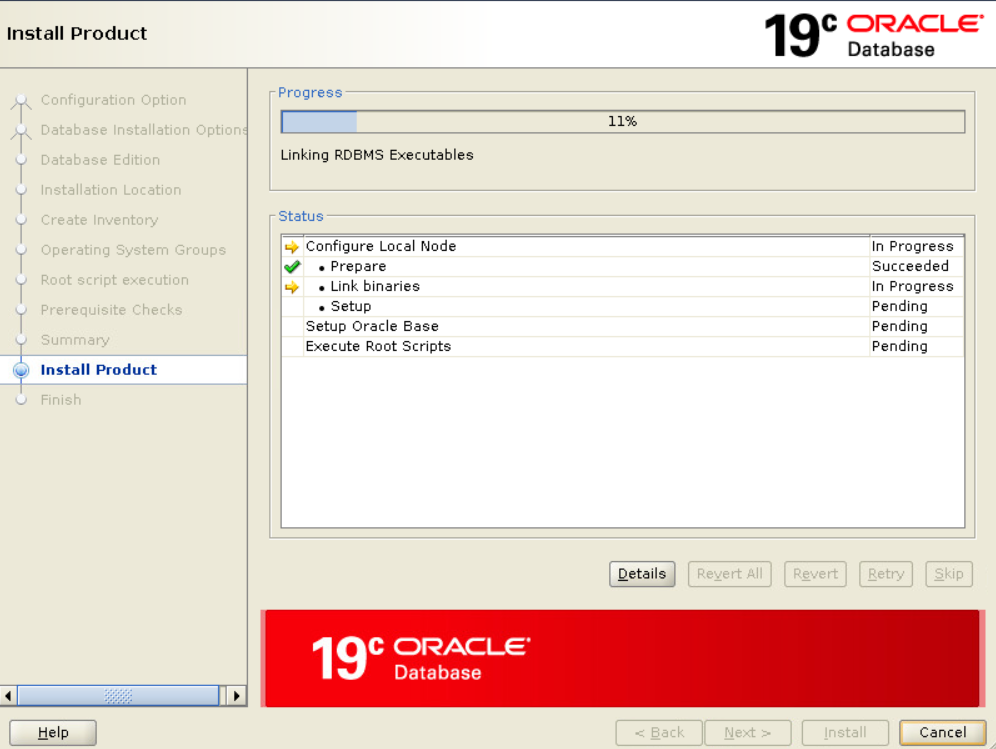Click Pending status of the Setup sub-task
996x749 pixels.
899,306
